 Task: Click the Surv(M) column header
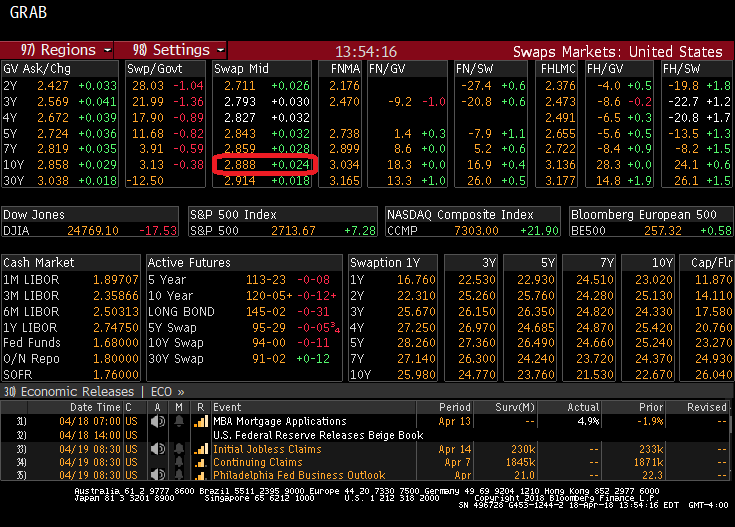pyautogui.click(x=515, y=407)
